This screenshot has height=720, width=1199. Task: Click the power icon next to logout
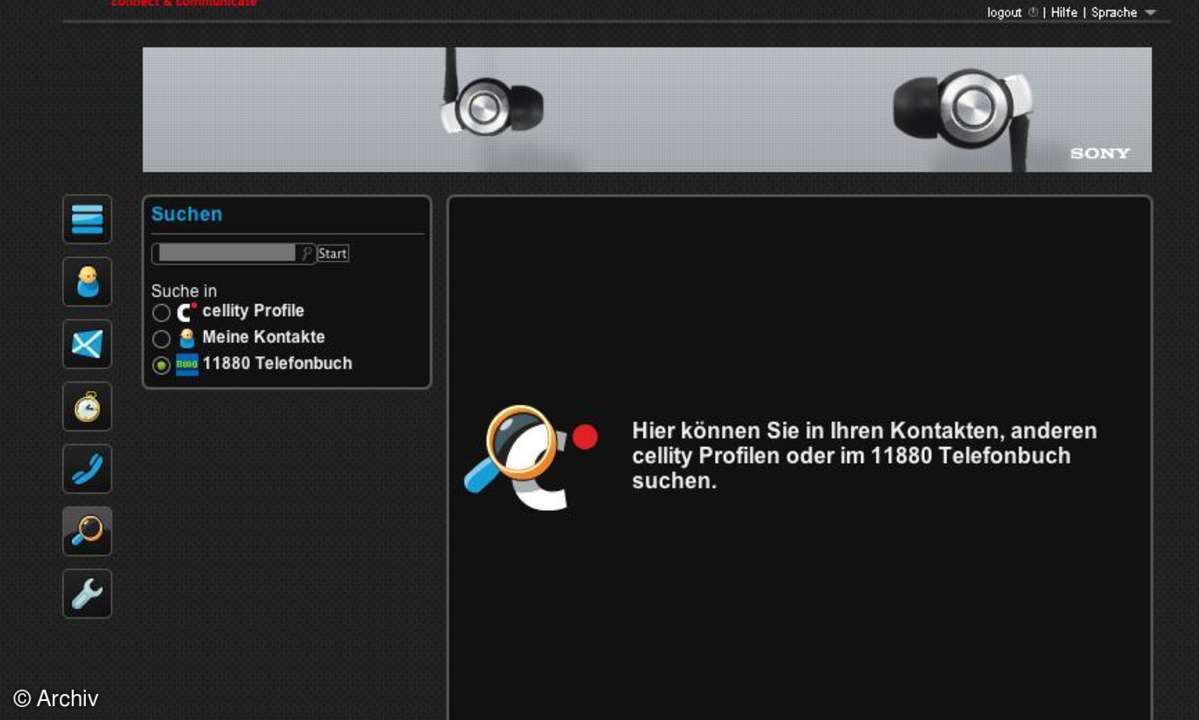pyautogui.click(x=1033, y=12)
